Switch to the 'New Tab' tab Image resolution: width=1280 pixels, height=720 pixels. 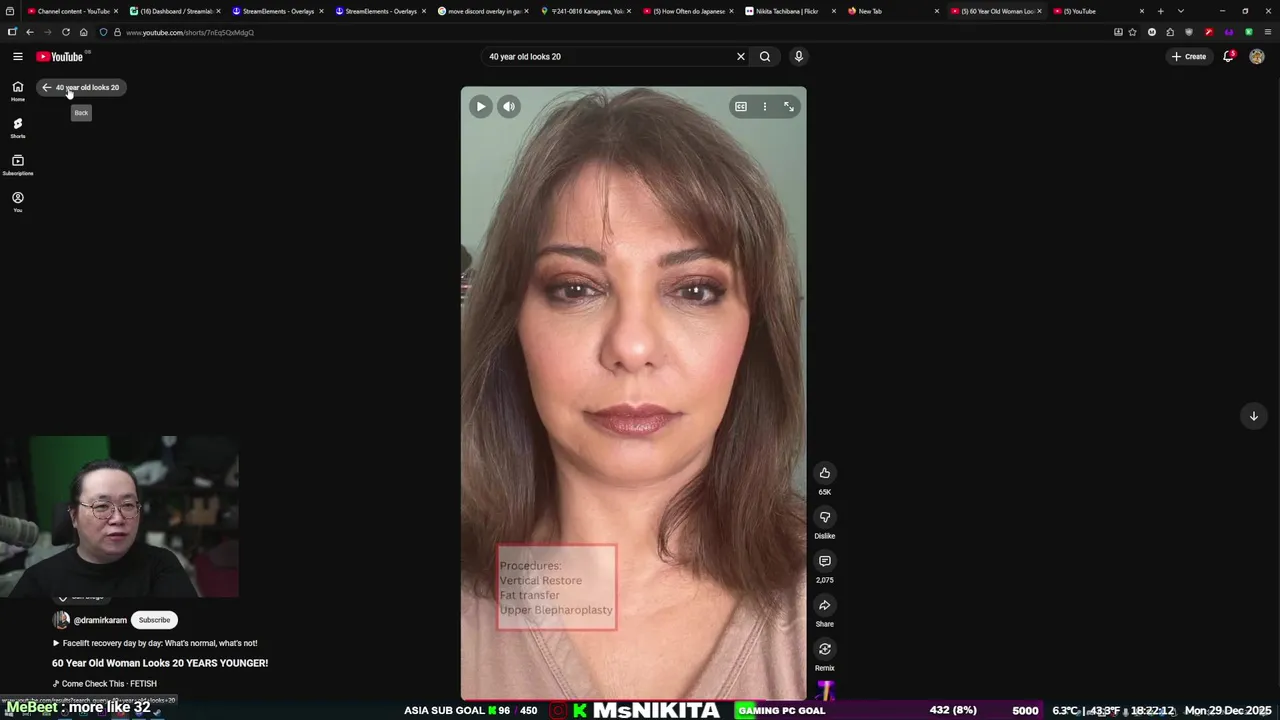click(893, 11)
